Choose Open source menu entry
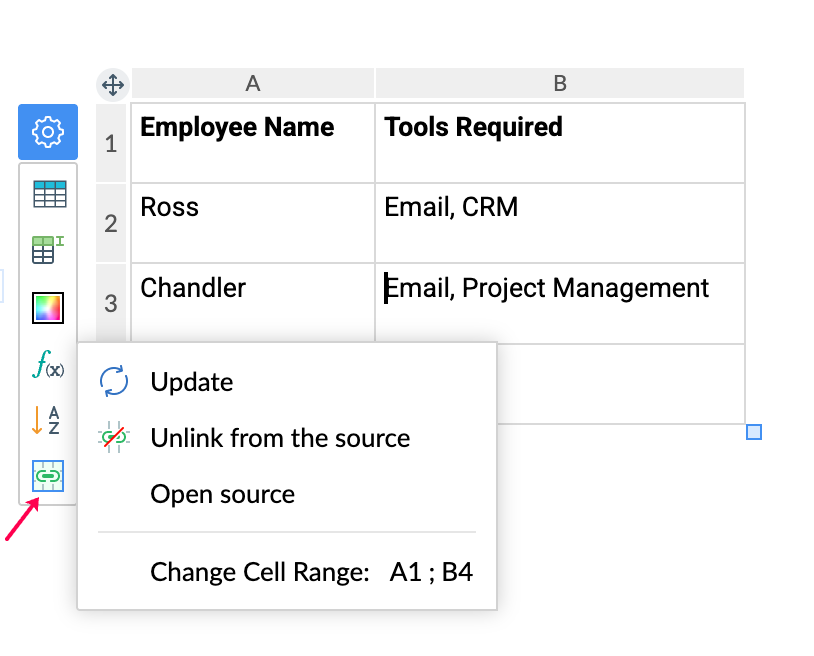Viewport: 814px width, 656px height. (222, 494)
